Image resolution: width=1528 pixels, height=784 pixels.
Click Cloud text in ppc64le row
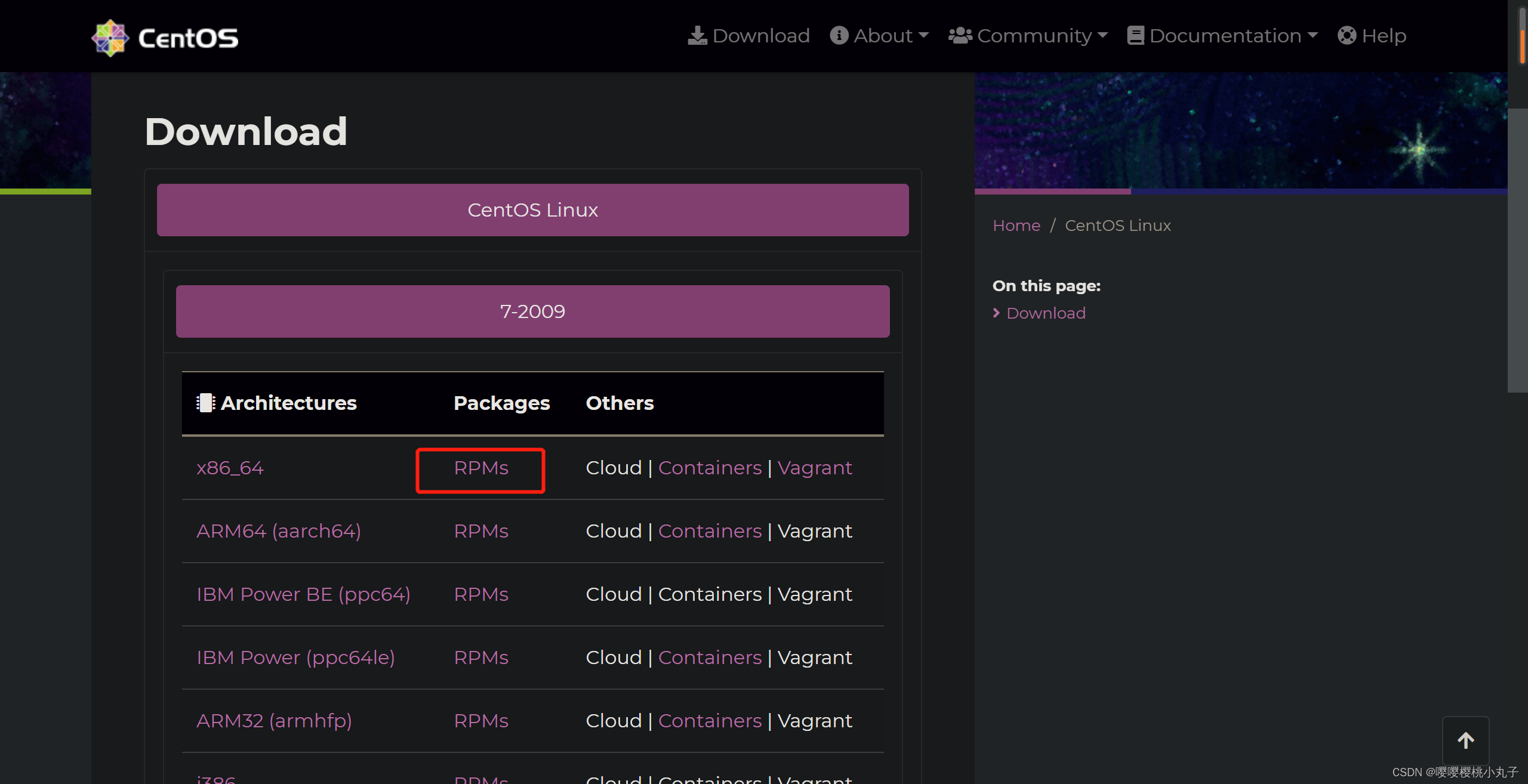pyautogui.click(x=614, y=658)
